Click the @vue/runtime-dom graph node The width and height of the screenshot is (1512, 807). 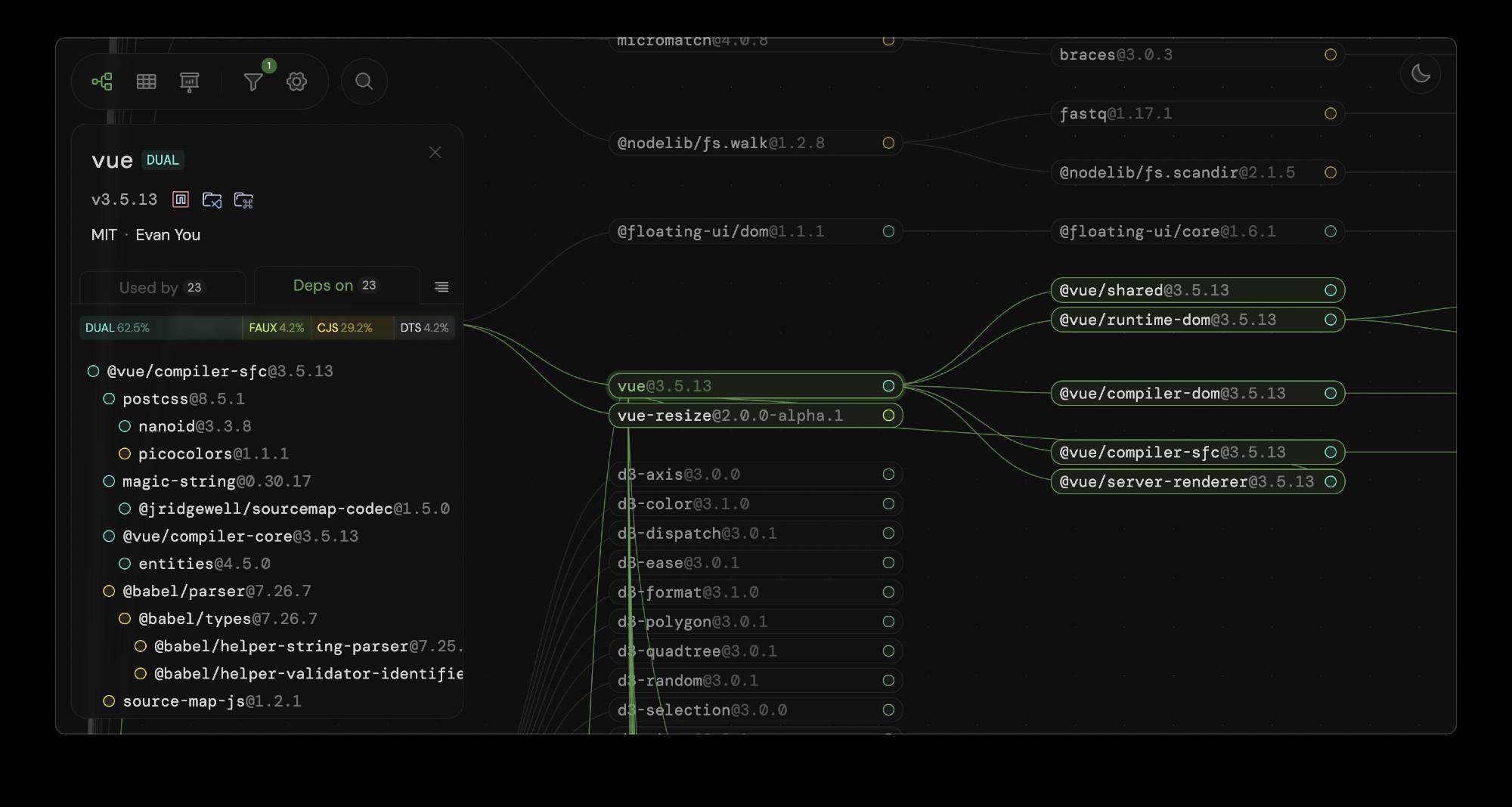click(1198, 320)
